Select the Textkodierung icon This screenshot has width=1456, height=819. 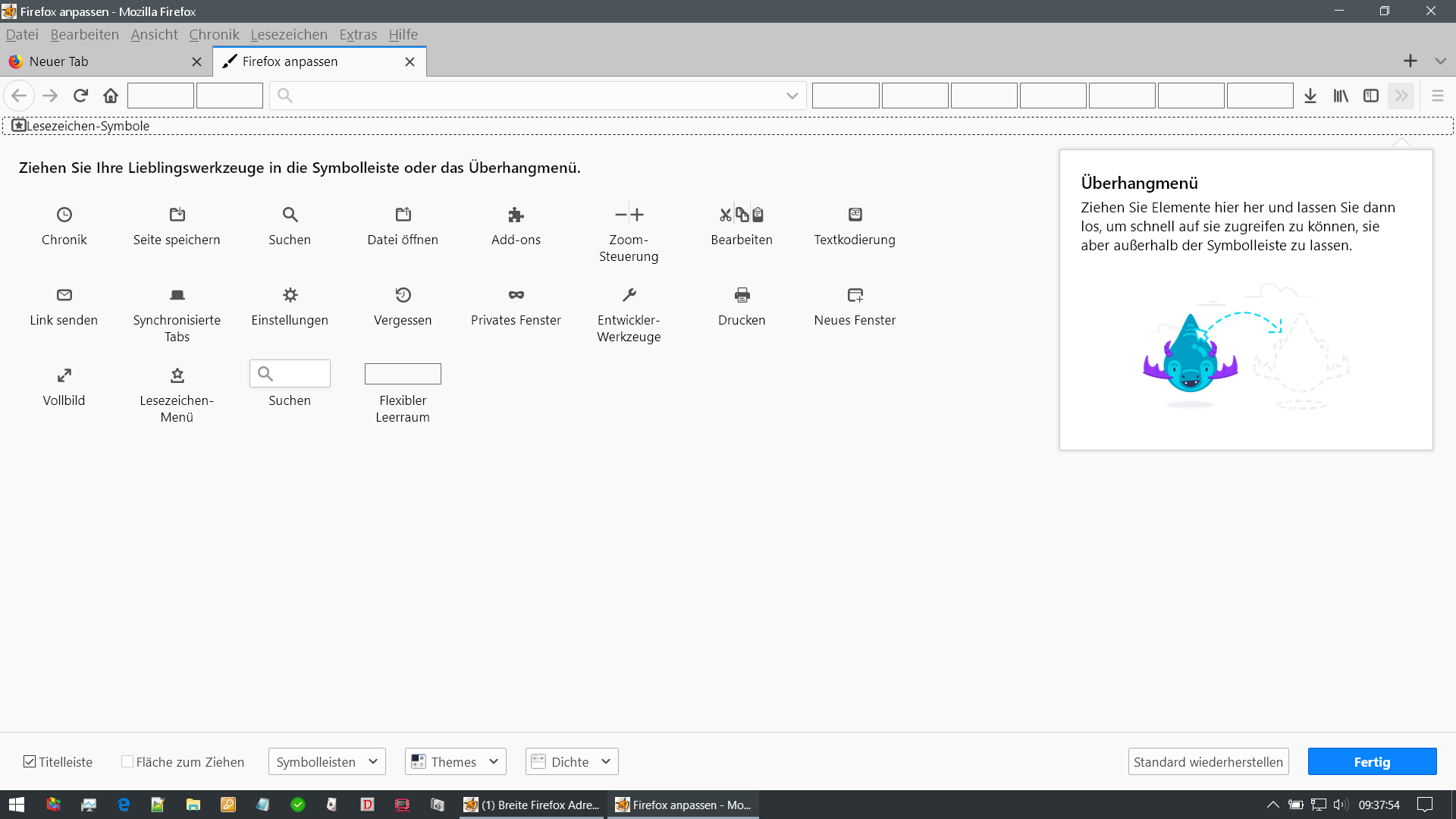(855, 215)
